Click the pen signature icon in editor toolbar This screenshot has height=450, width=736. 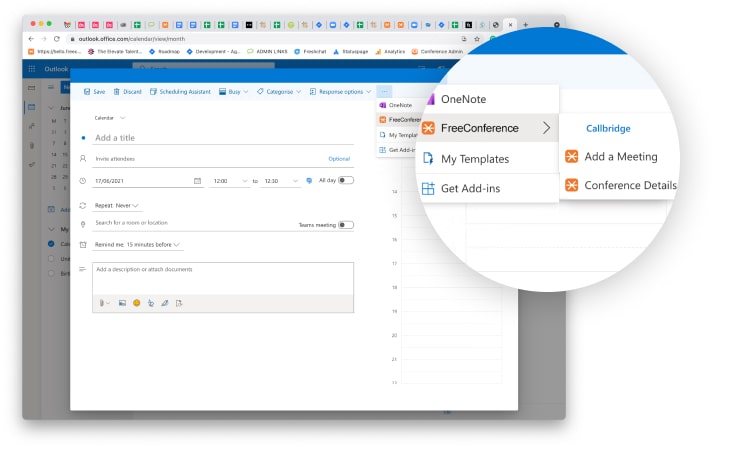point(165,303)
